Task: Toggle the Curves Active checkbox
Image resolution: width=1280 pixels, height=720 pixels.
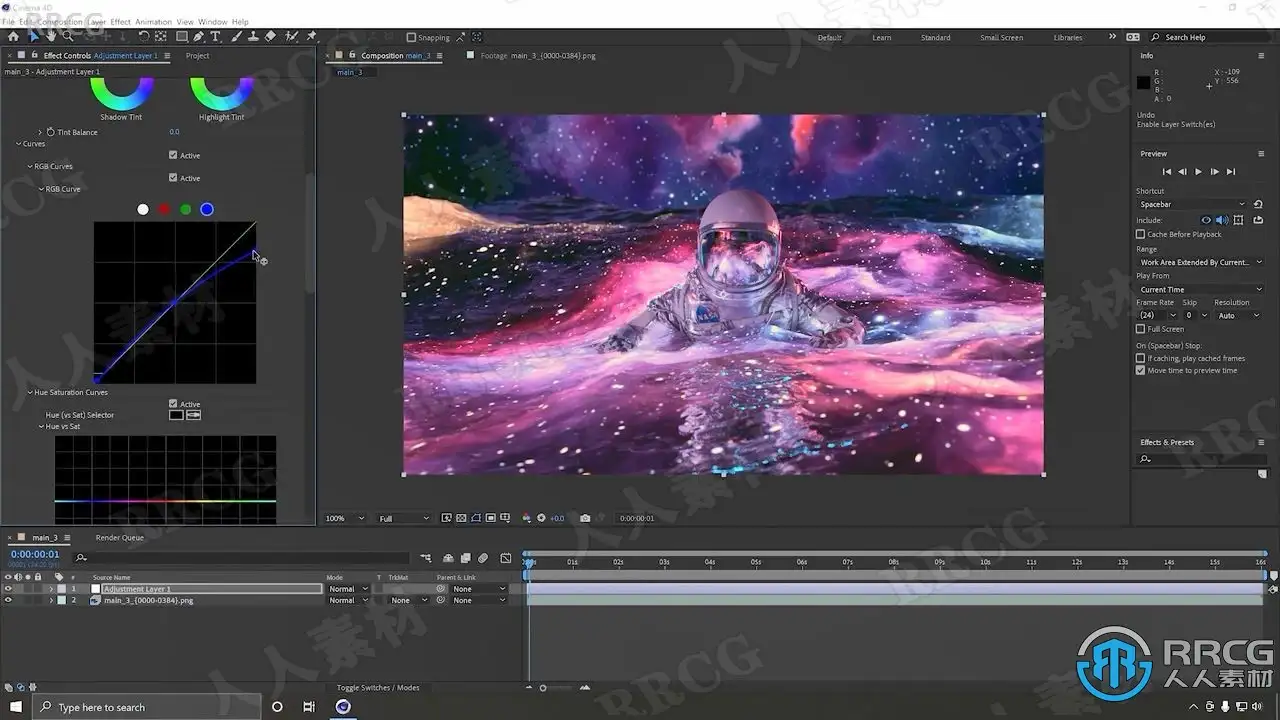Action: tap(173, 155)
